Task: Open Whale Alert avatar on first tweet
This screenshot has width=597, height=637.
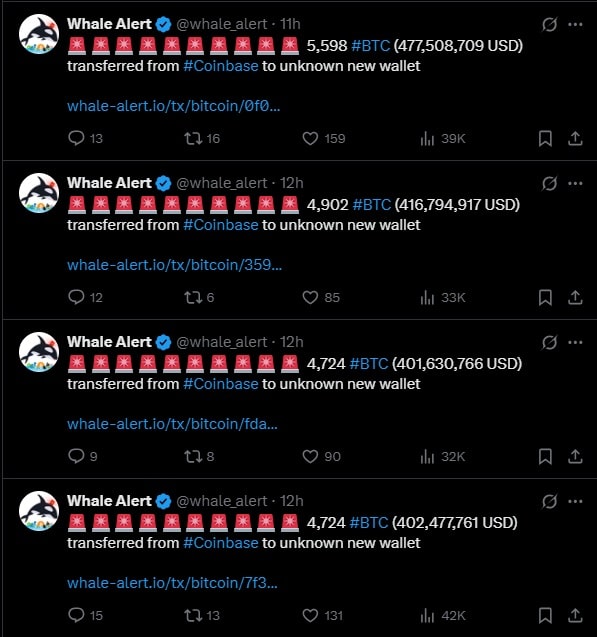Action: click(x=39, y=34)
